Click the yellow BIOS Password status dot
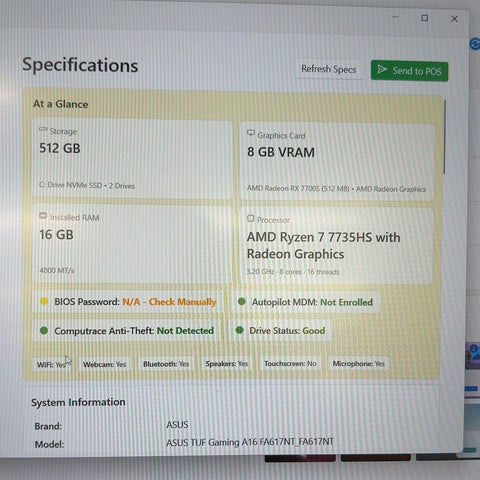 (x=44, y=301)
